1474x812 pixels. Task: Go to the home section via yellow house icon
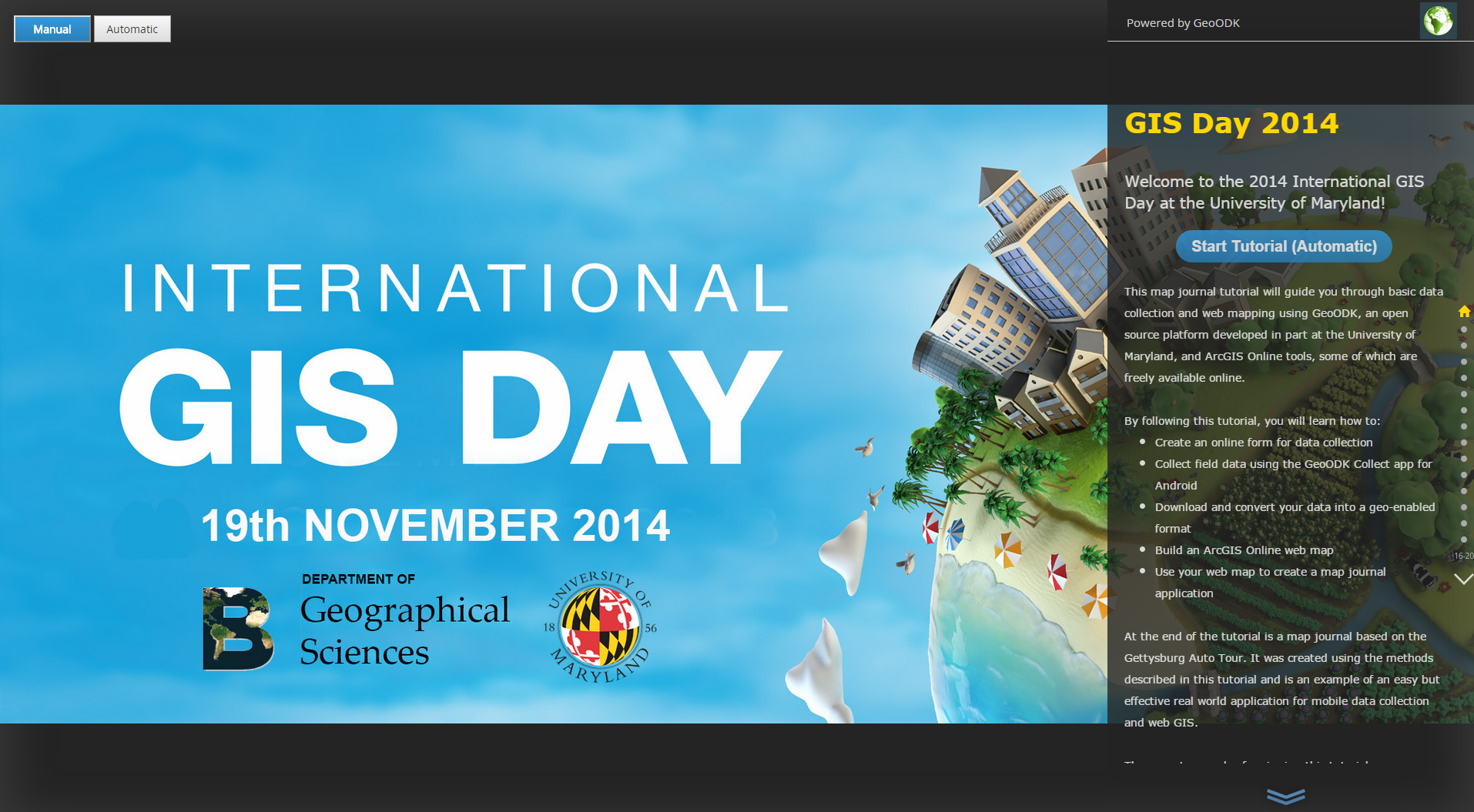pos(1464,312)
